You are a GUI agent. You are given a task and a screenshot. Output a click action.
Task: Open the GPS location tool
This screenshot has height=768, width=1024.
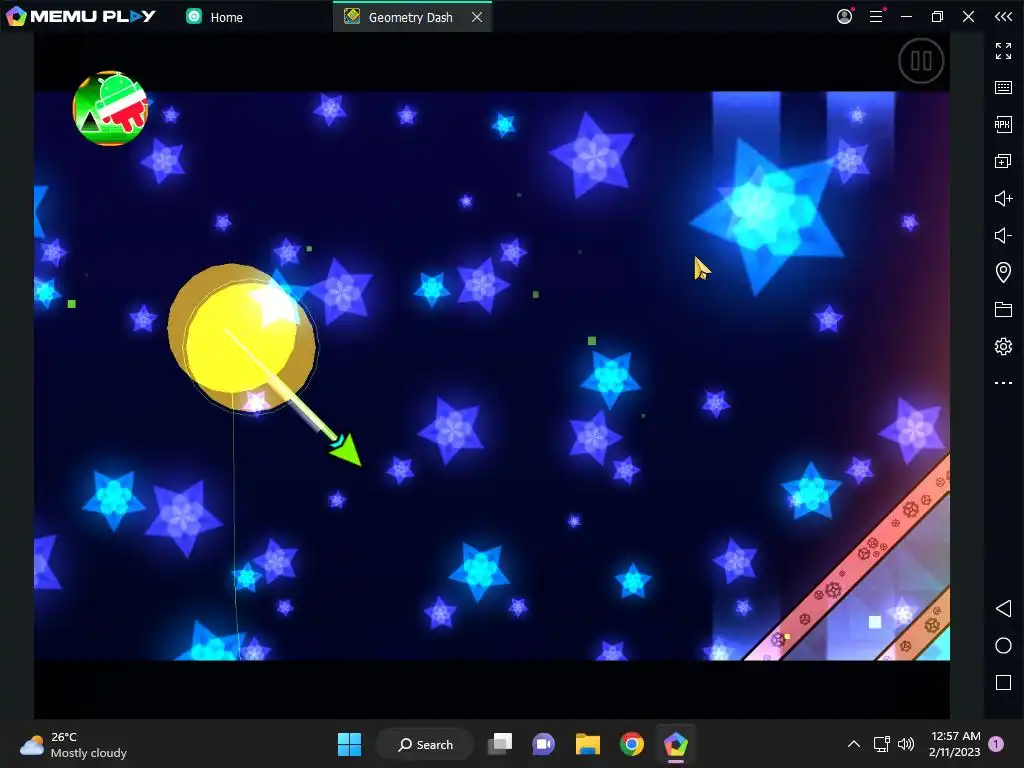(1003, 272)
